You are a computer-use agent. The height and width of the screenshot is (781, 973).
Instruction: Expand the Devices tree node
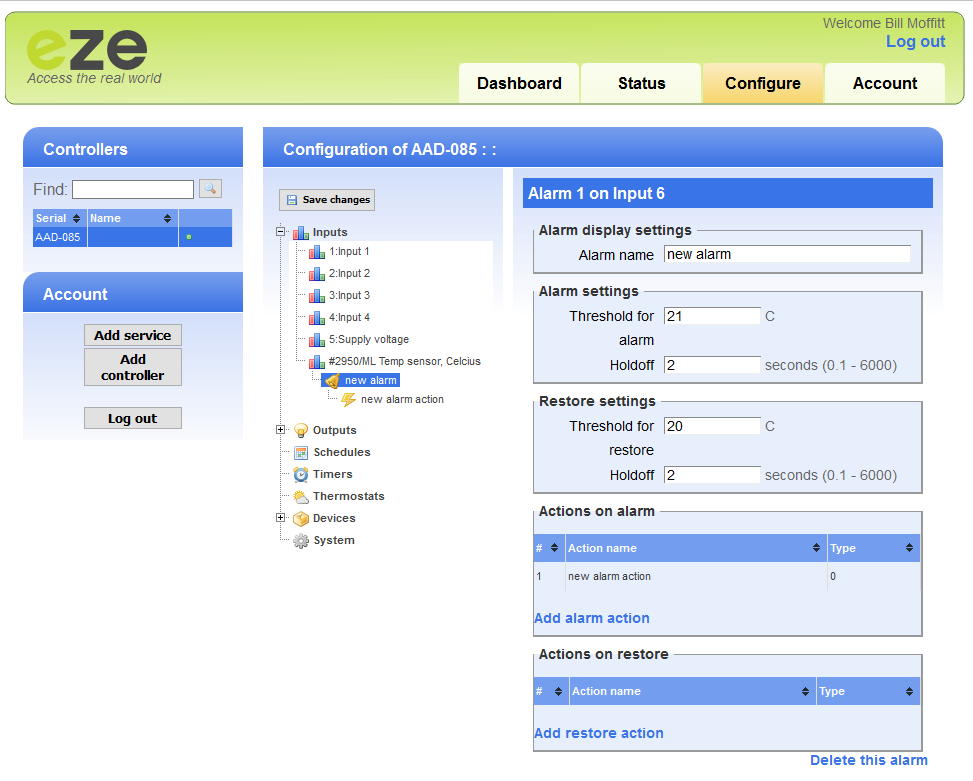coord(281,518)
